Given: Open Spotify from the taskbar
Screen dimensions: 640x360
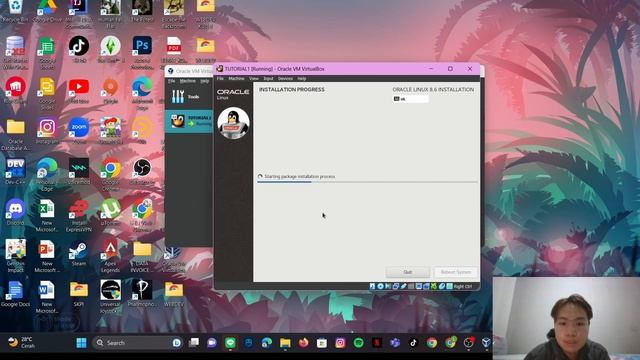Looking at the screenshot, I should [x=358, y=343].
